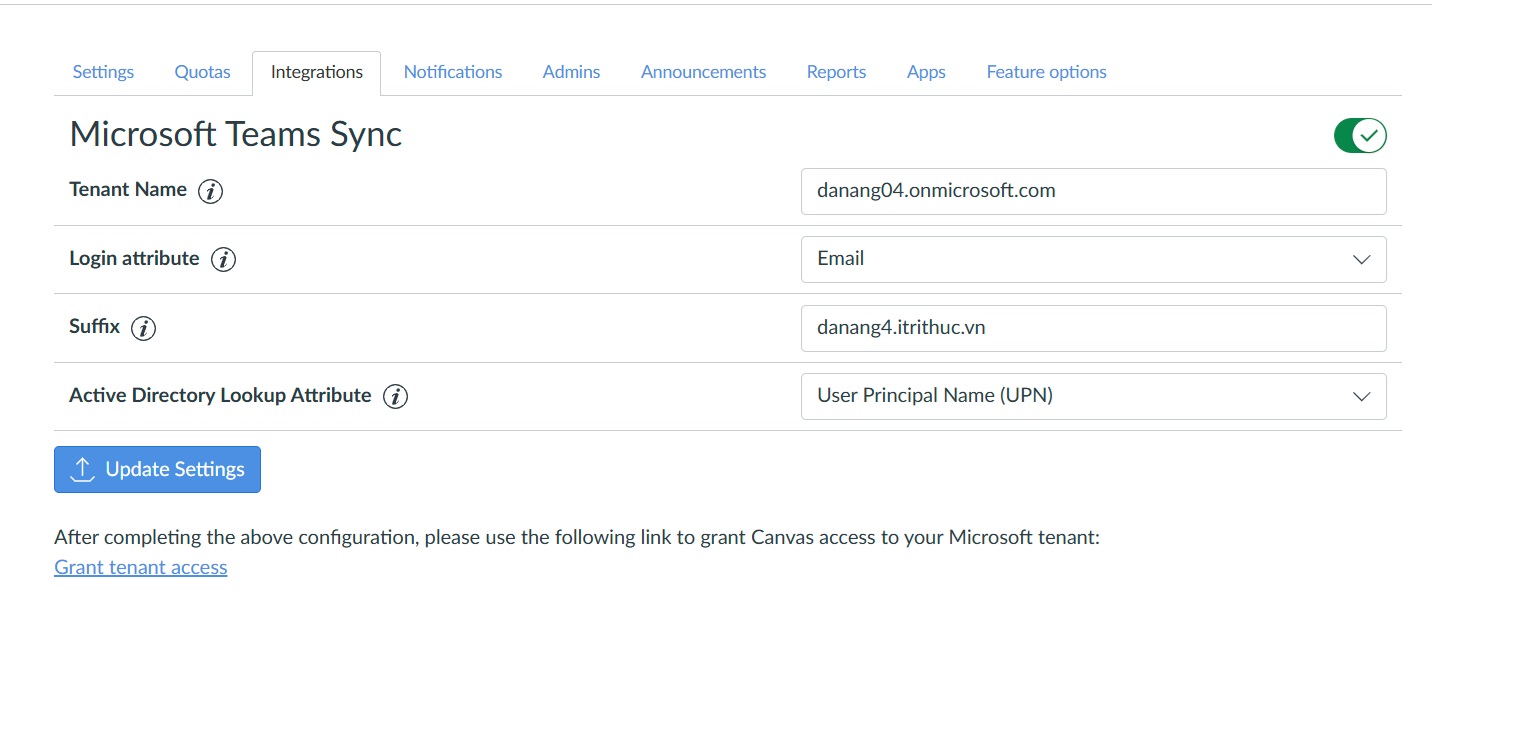Open the Notifications tab

coord(453,72)
